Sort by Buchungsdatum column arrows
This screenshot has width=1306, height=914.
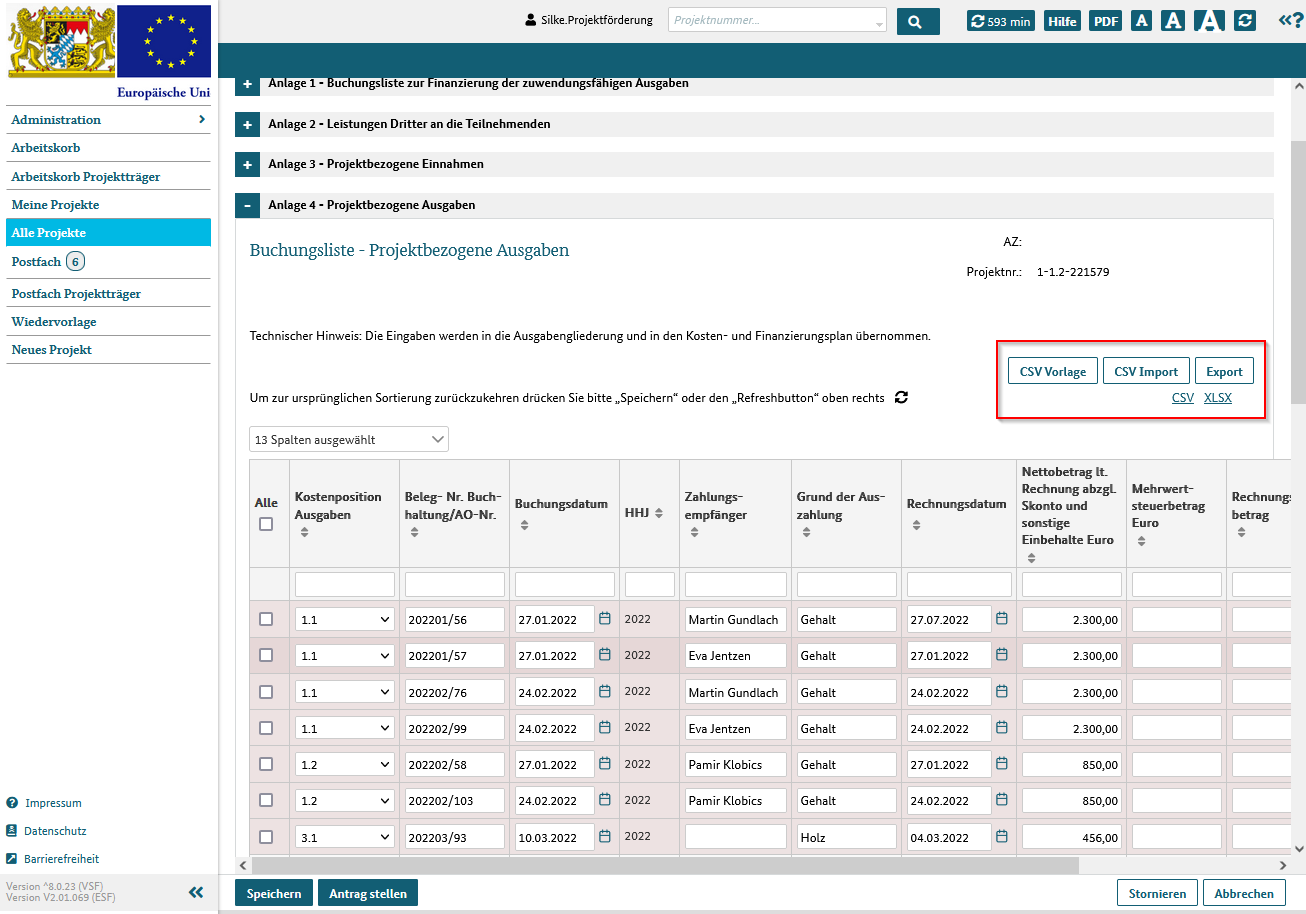[524, 524]
